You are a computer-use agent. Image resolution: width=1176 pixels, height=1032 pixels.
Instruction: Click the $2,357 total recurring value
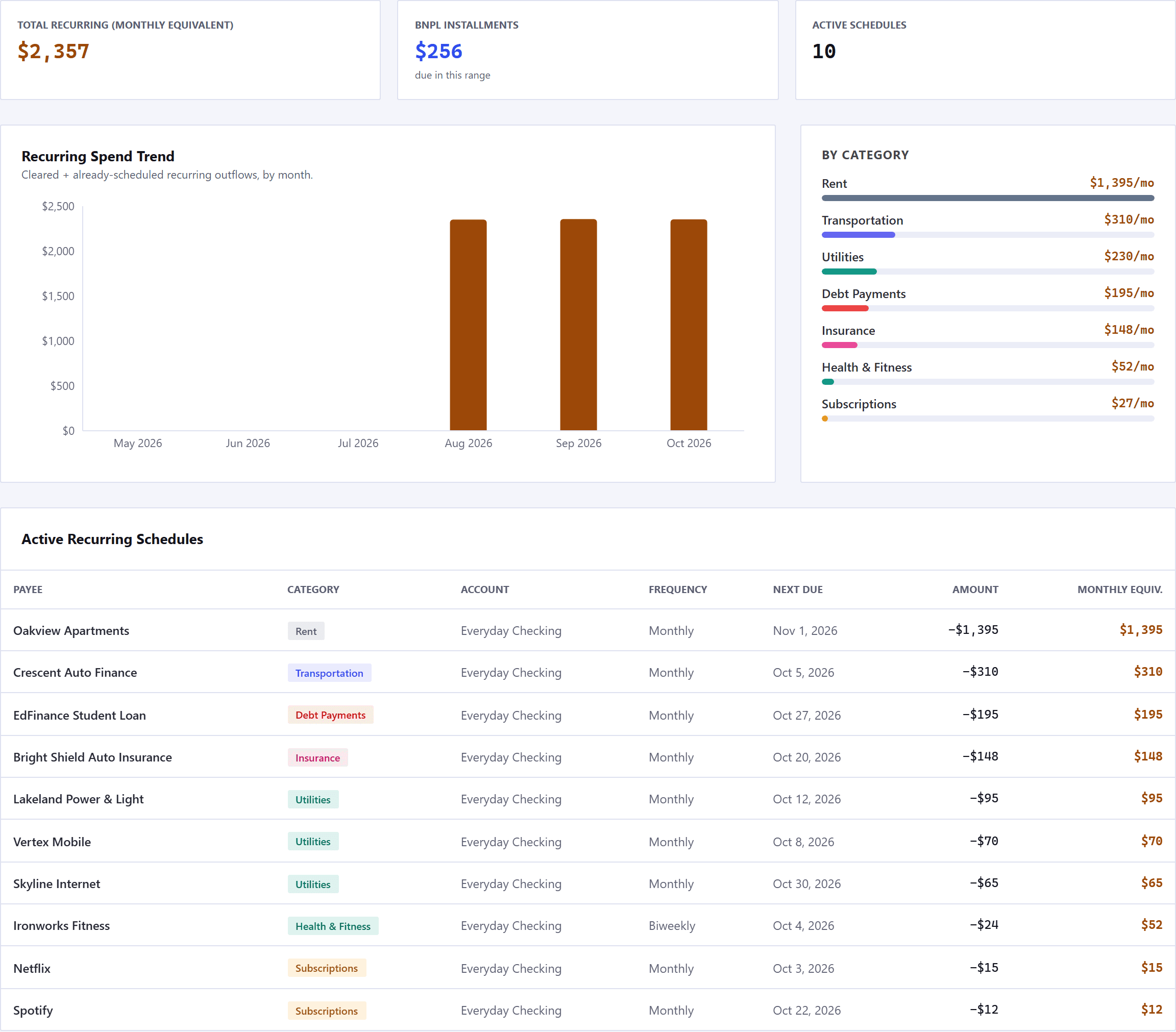pyautogui.click(x=54, y=51)
